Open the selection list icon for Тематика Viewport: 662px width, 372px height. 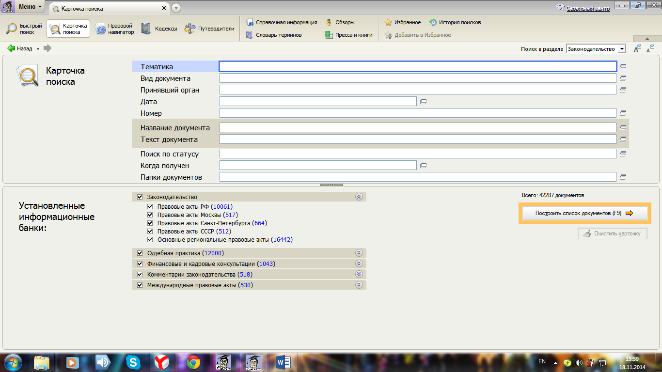pyautogui.click(x=623, y=66)
